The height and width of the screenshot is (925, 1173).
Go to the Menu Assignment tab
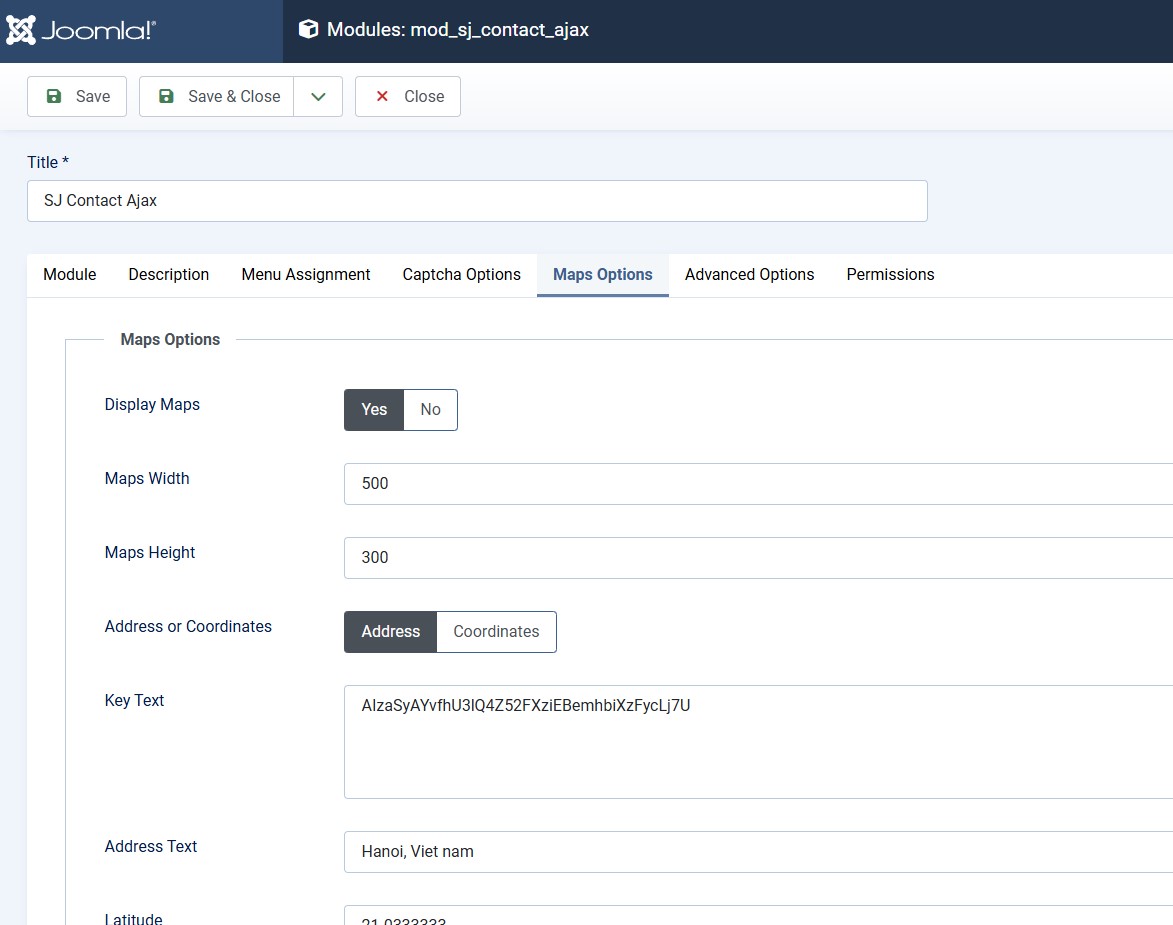tap(306, 275)
